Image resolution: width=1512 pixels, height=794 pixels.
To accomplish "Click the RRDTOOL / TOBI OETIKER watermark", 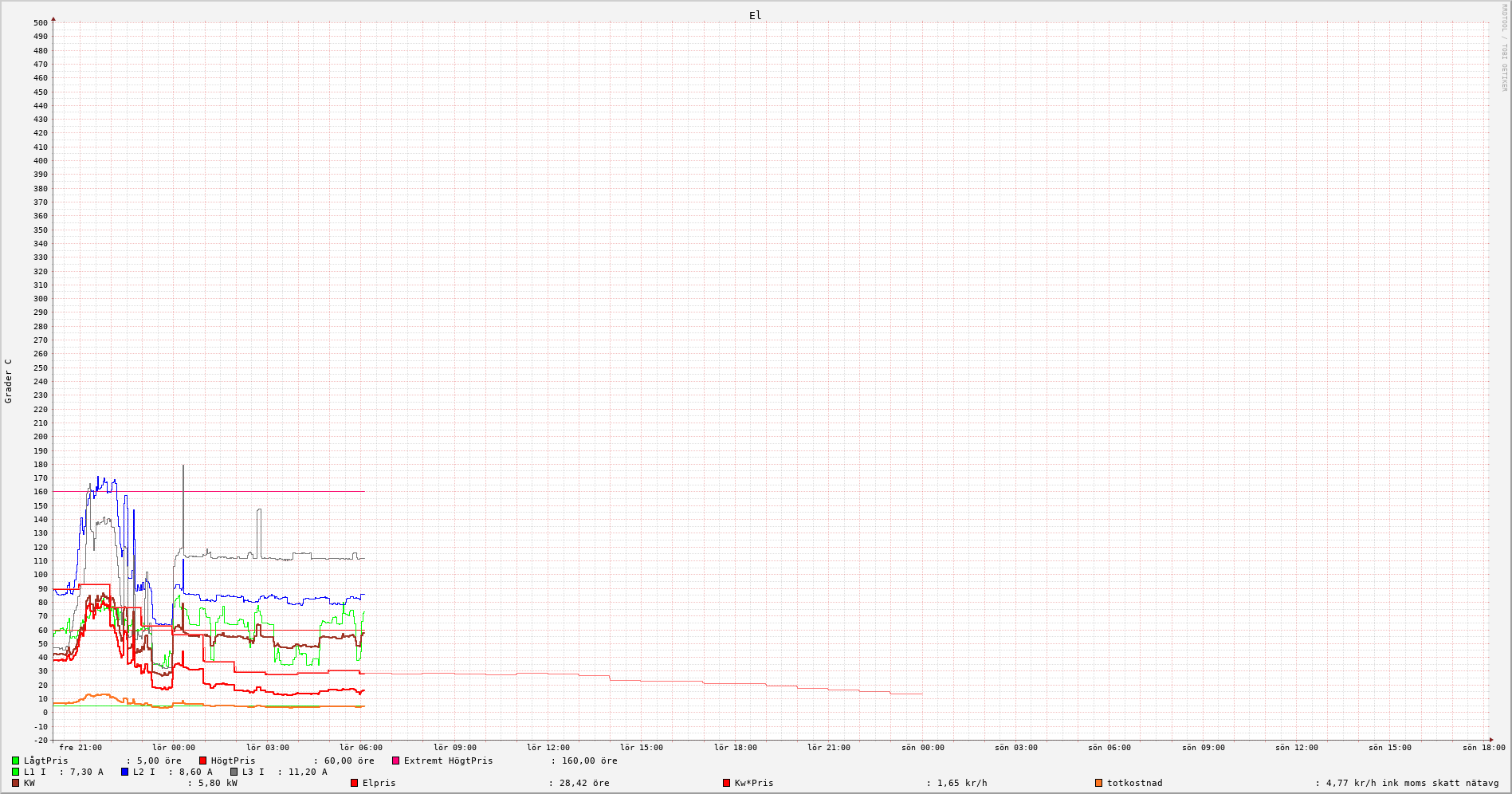I will point(1504,48).
